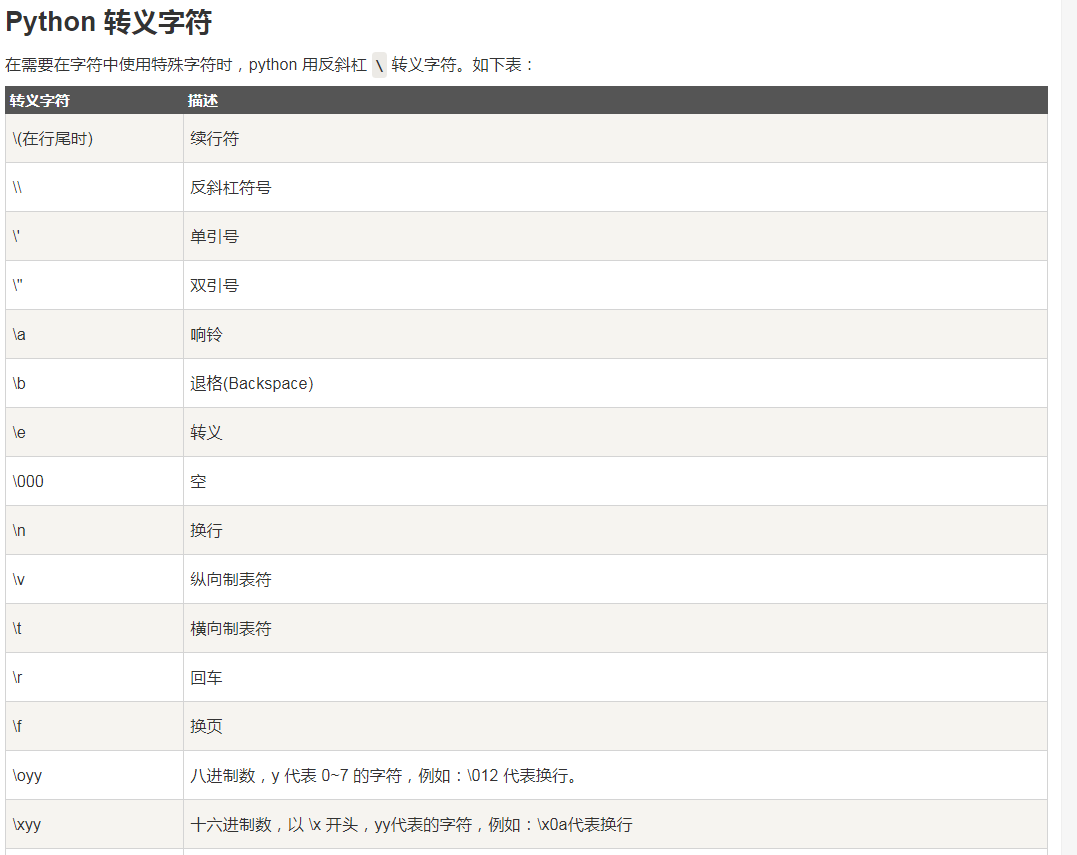This screenshot has width=1077, height=855.
Task: Click the '反斜杠符号' description
Action: [x=231, y=187]
